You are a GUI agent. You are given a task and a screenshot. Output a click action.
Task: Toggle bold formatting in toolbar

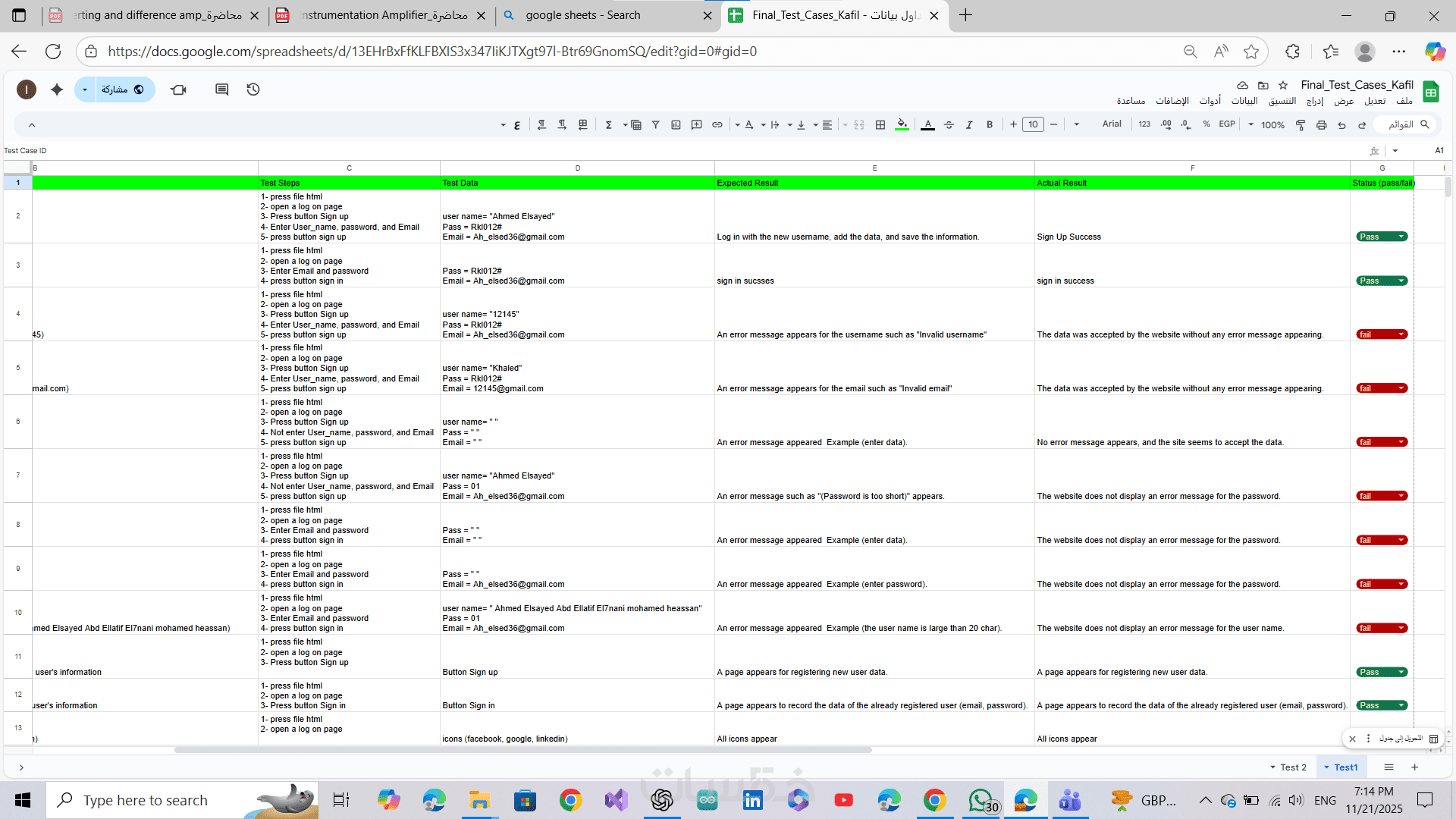coord(990,125)
